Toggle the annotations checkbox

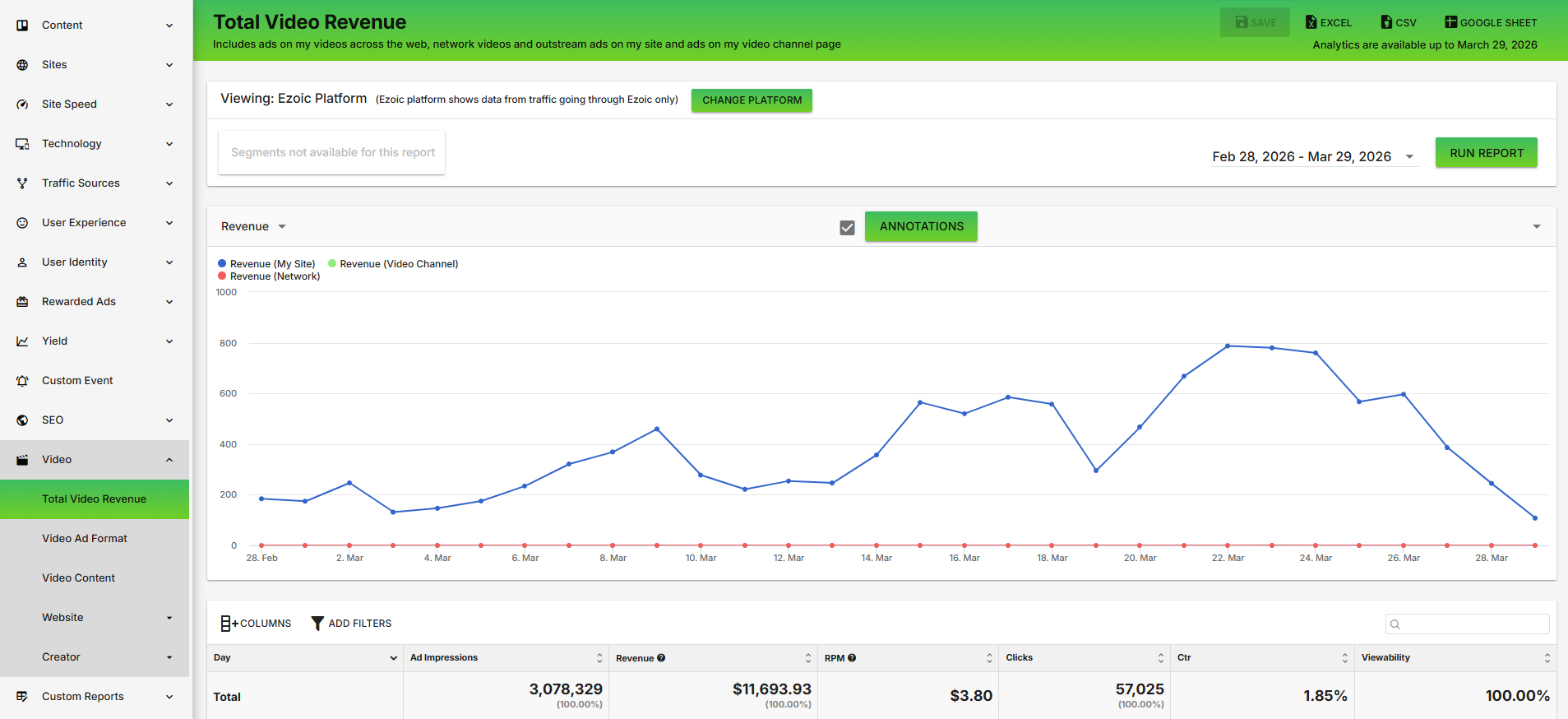click(x=847, y=228)
